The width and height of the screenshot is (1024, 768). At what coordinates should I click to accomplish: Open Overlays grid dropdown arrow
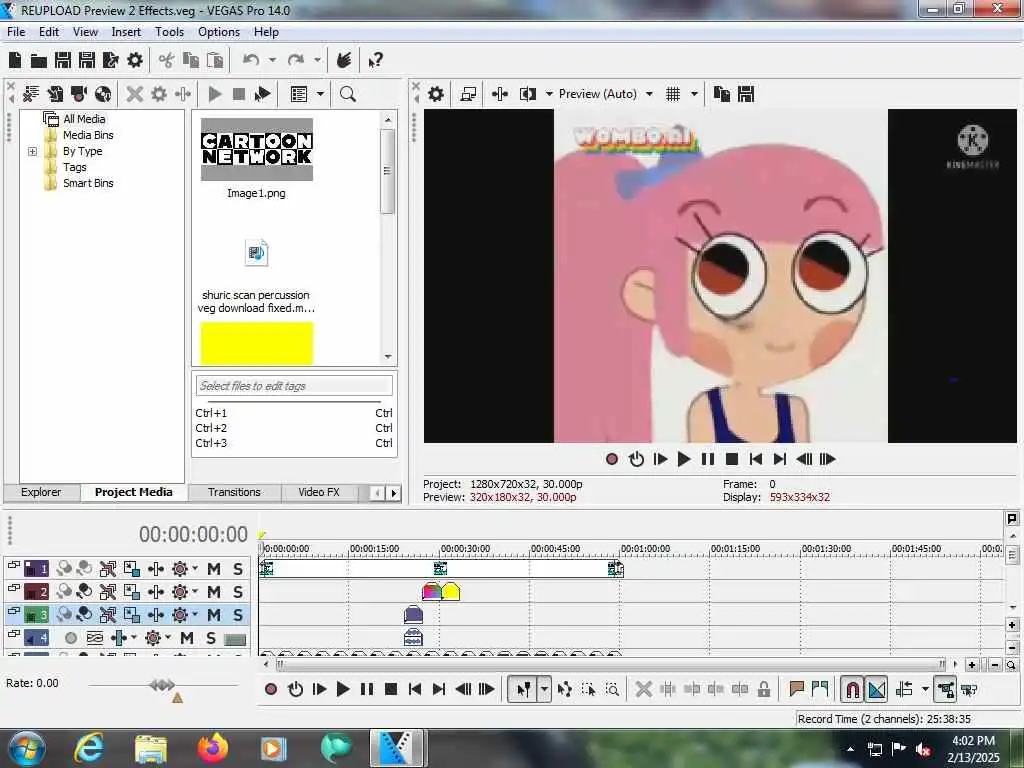(694, 94)
